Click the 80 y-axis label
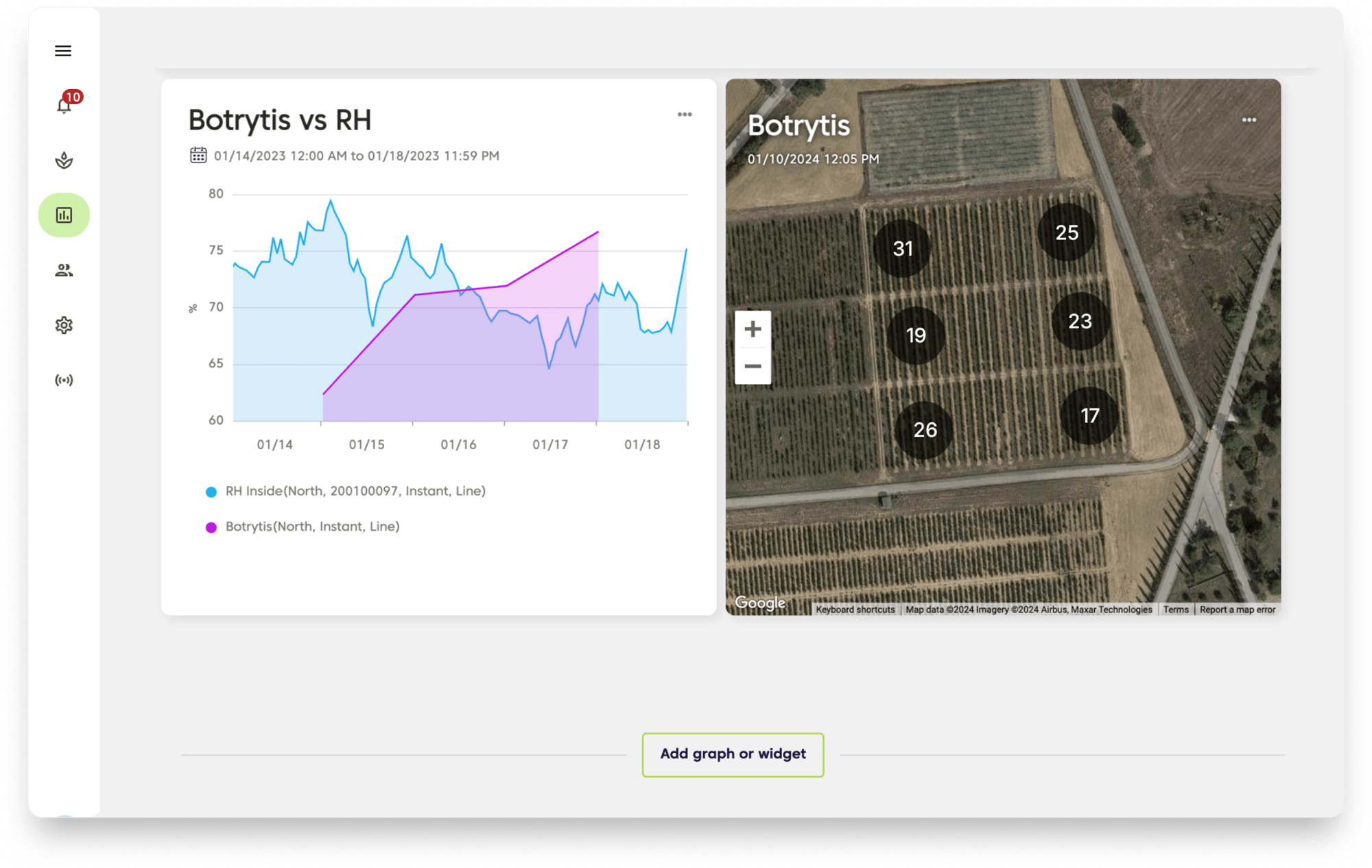The height and width of the screenshot is (868, 1372). point(216,194)
